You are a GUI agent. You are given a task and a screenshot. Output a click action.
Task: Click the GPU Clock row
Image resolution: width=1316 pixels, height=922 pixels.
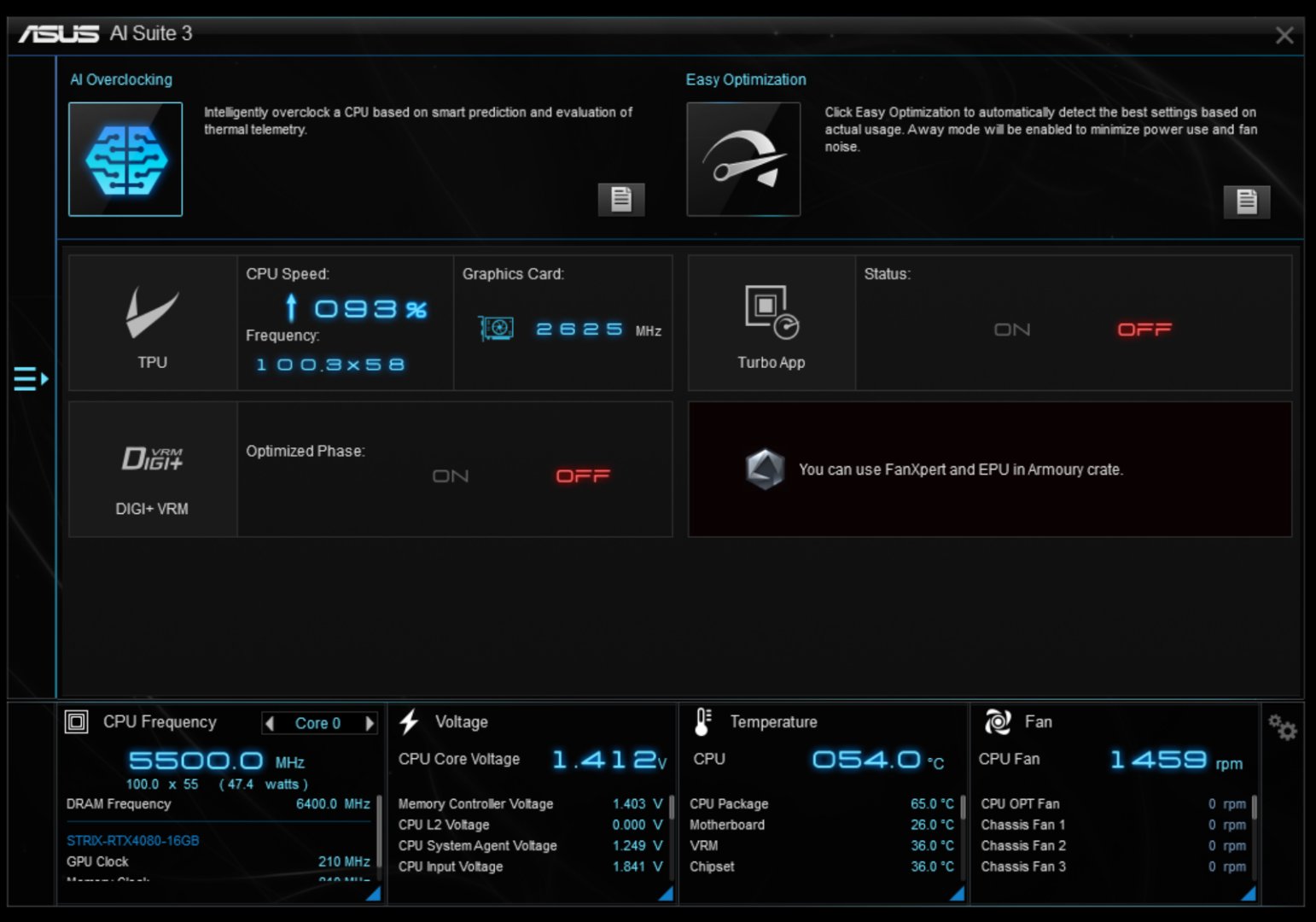coord(218,862)
